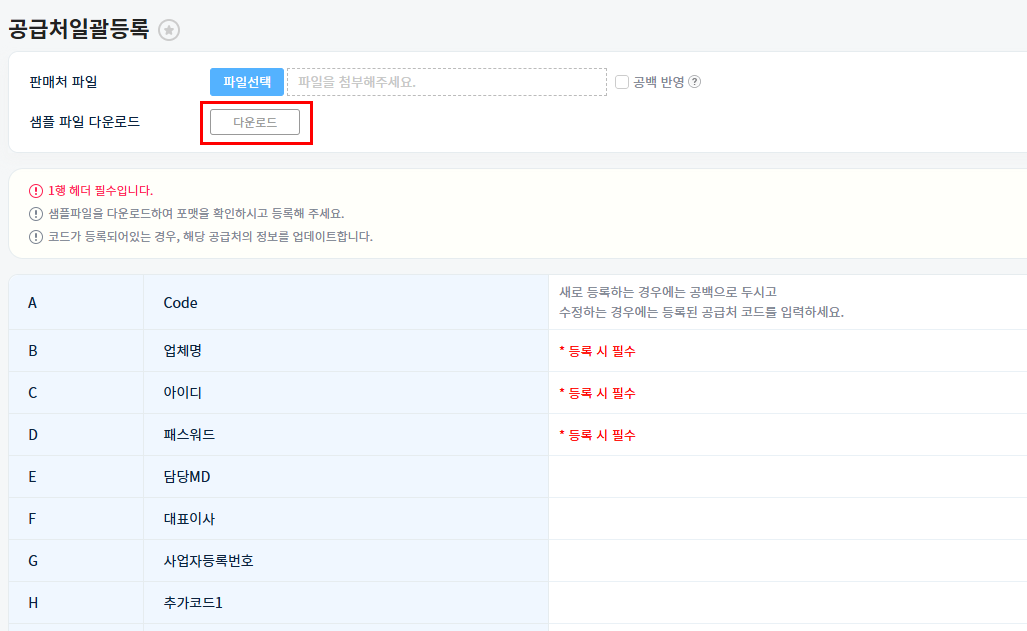The image size is (1027, 631).
Task: Select the Code field name cell
Action: [181, 303]
